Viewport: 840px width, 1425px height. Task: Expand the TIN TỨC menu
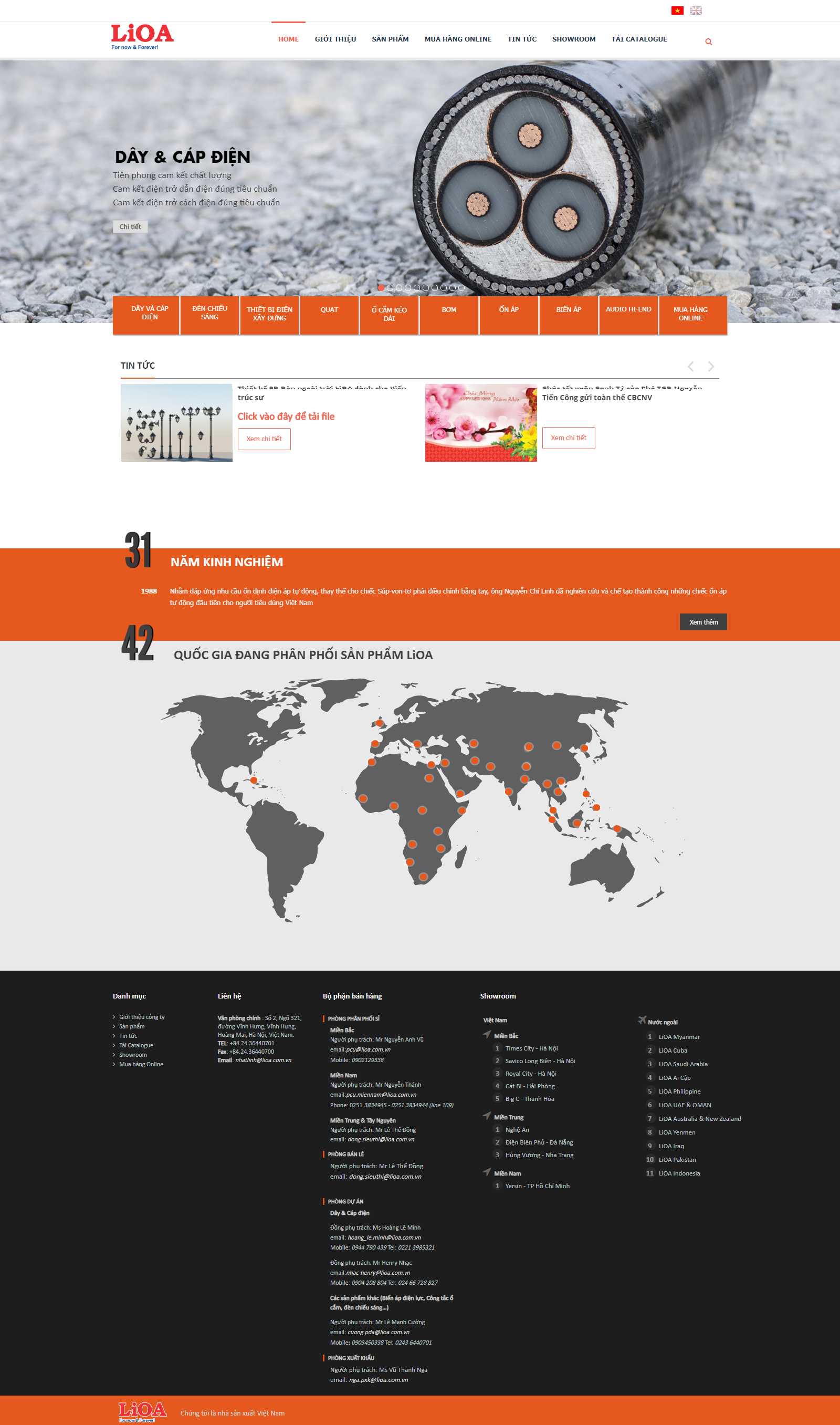pos(521,39)
